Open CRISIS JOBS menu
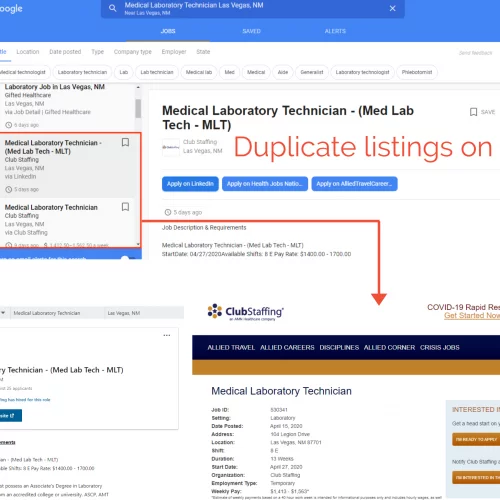 pos(440,348)
